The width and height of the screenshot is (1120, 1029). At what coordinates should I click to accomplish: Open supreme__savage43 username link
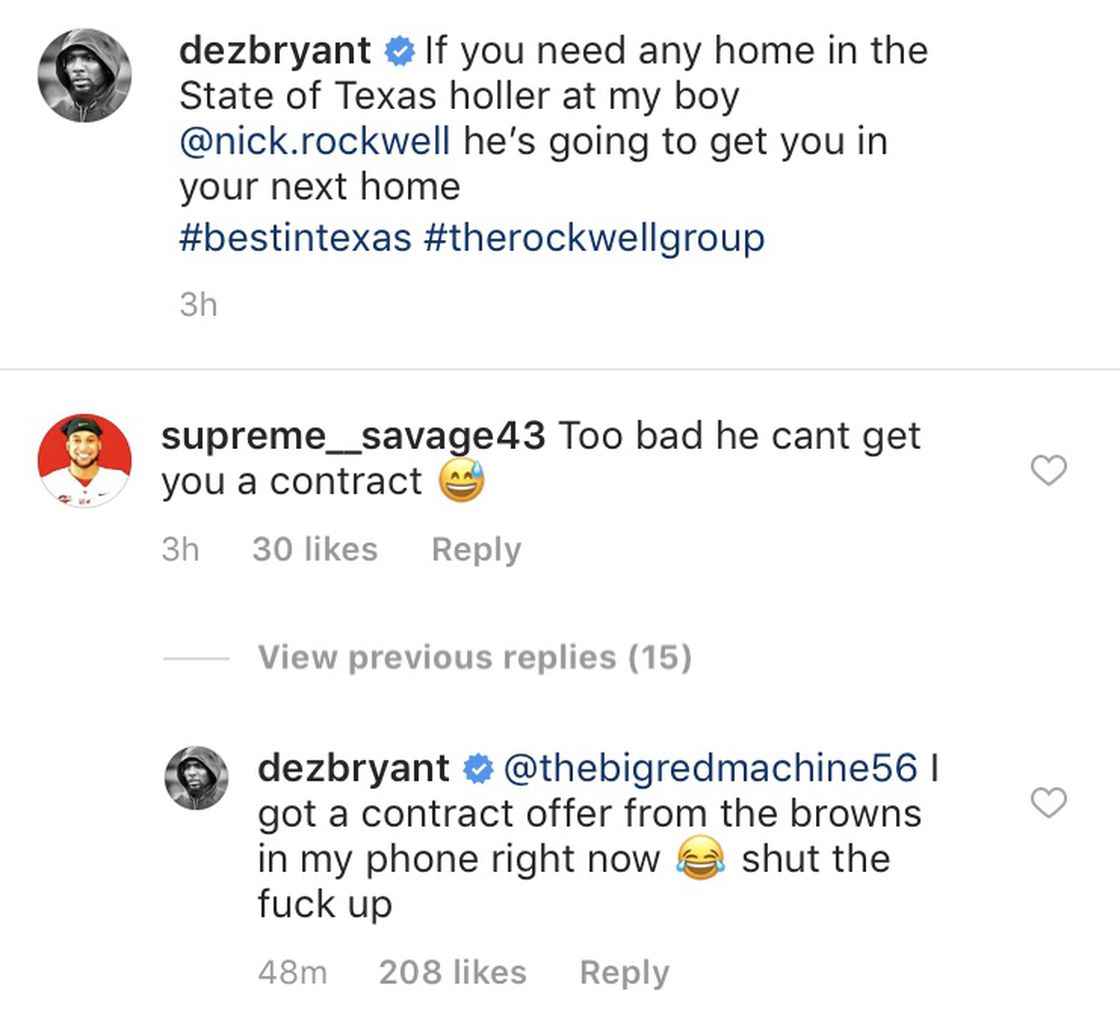pyautogui.click(x=353, y=436)
